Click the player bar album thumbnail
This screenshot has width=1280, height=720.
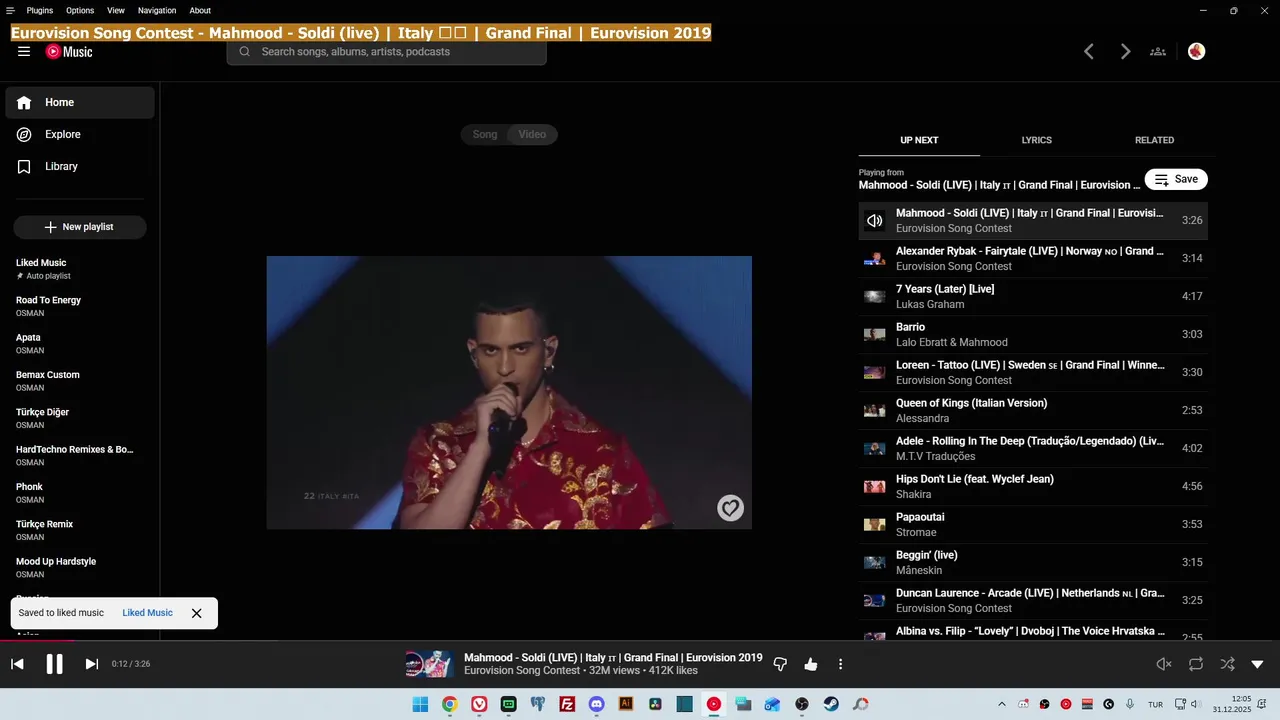tap(429, 664)
